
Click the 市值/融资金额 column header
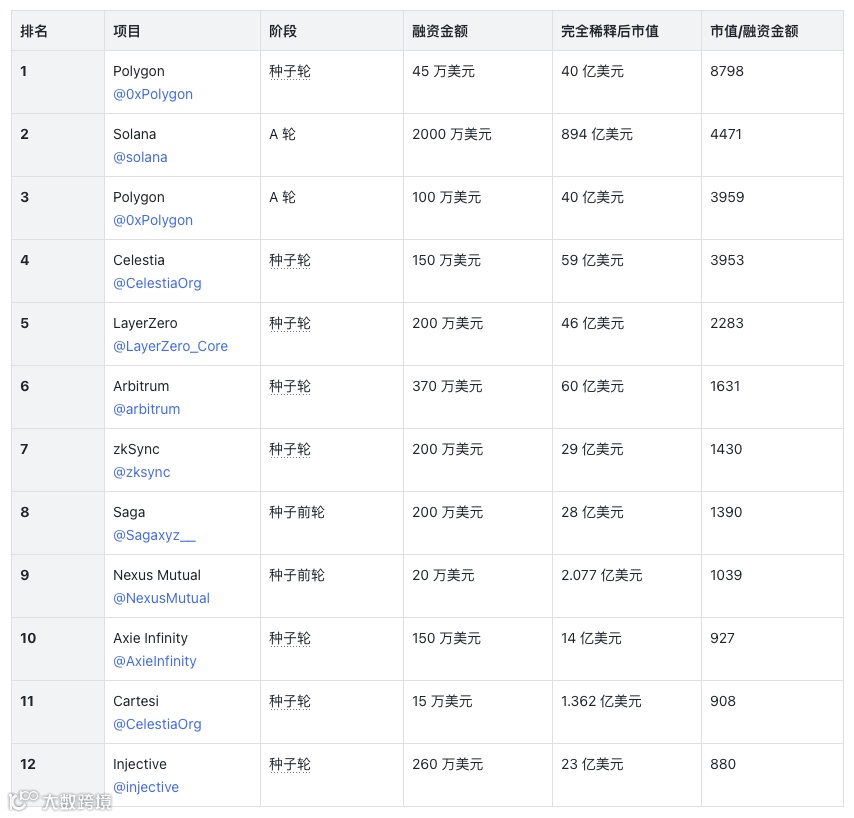[754, 31]
